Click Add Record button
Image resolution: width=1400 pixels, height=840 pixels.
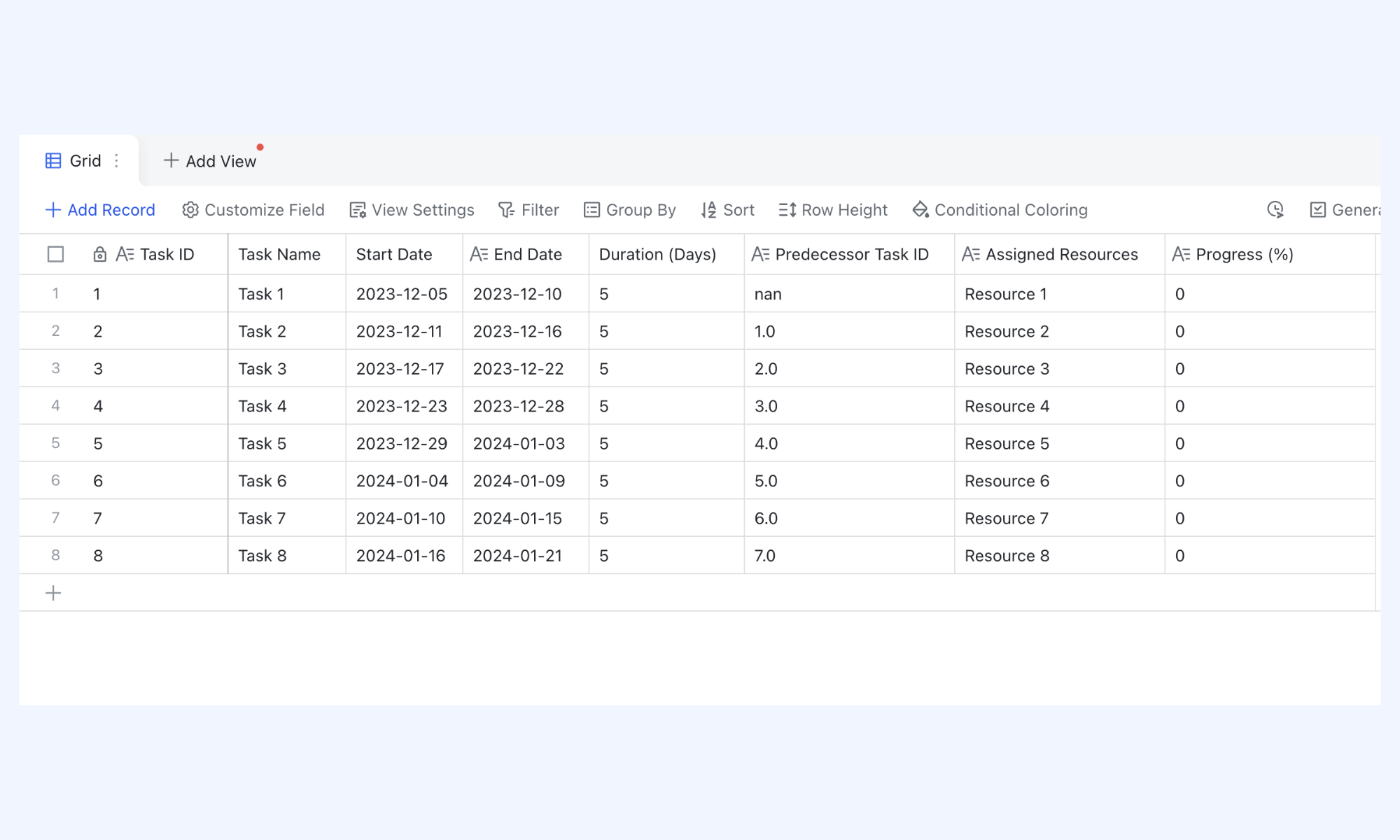click(100, 210)
